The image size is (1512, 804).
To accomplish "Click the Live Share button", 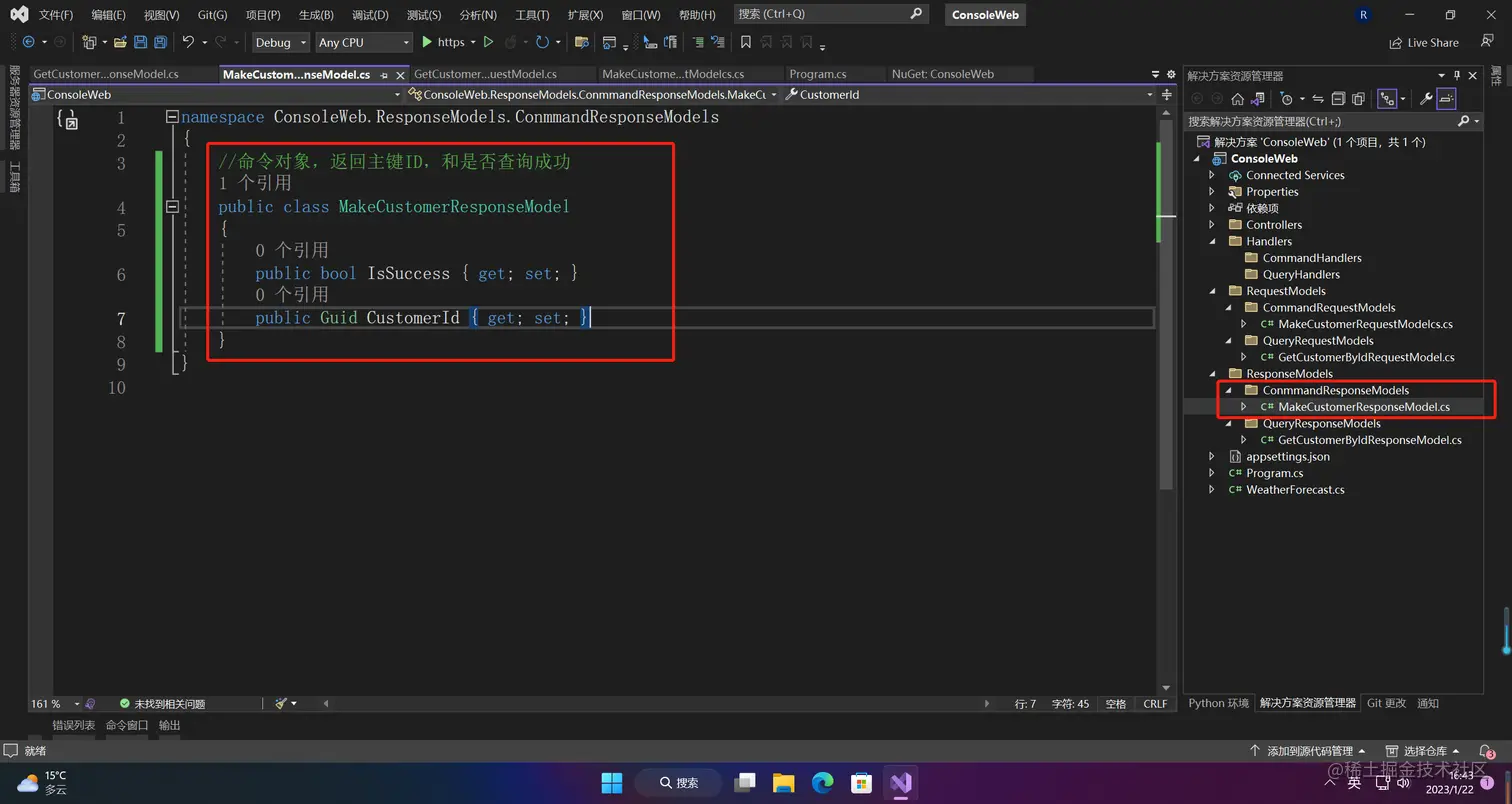I will pyautogui.click(x=1424, y=42).
